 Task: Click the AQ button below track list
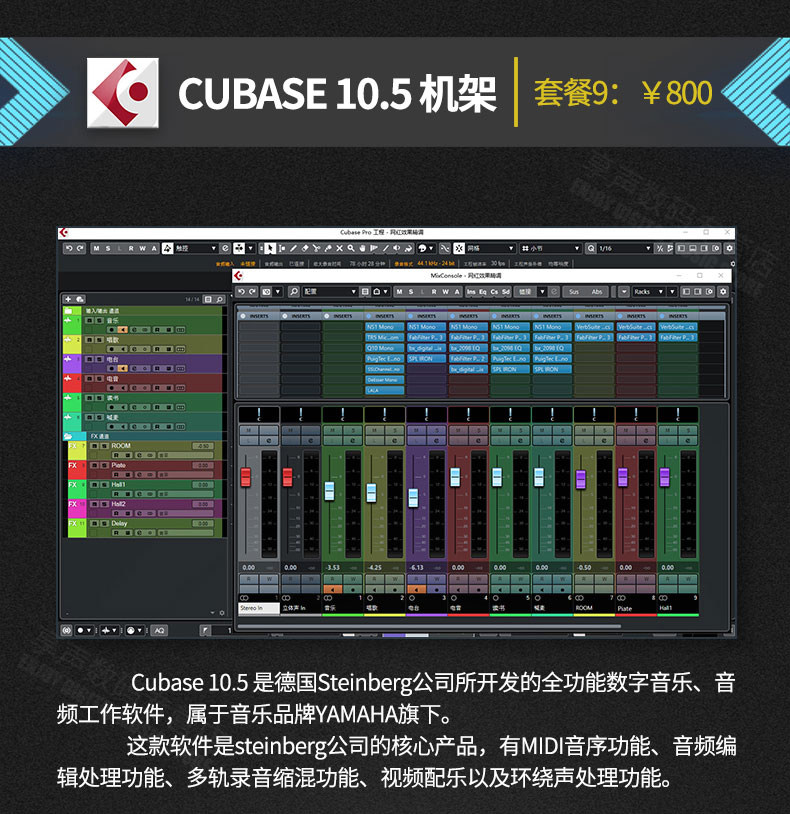coord(159,630)
